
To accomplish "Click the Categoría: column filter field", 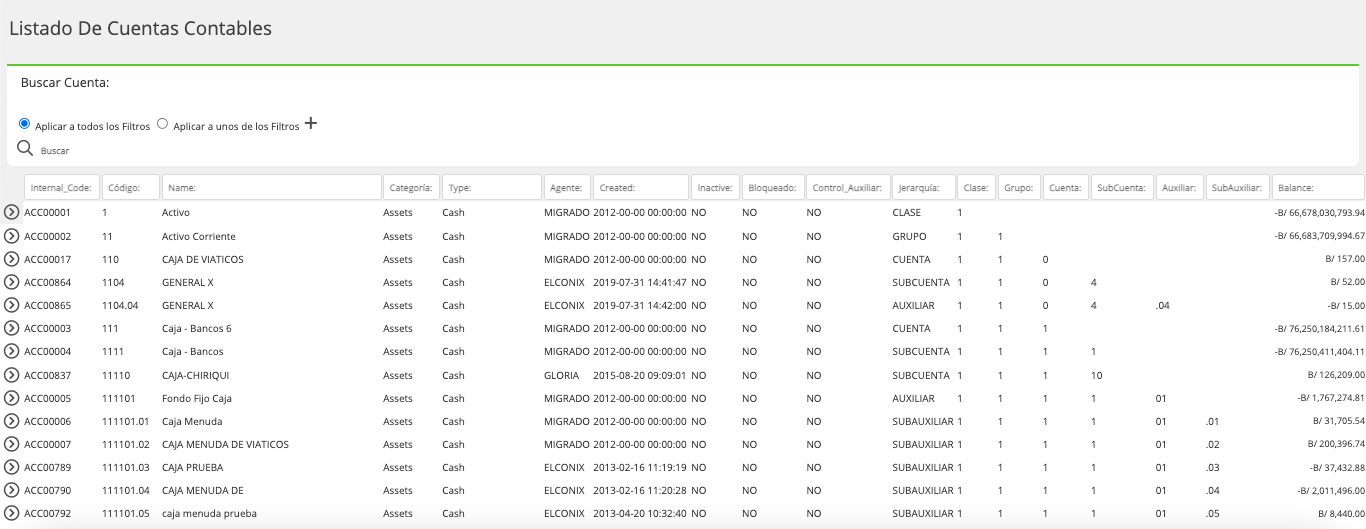I will [x=411, y=187].
